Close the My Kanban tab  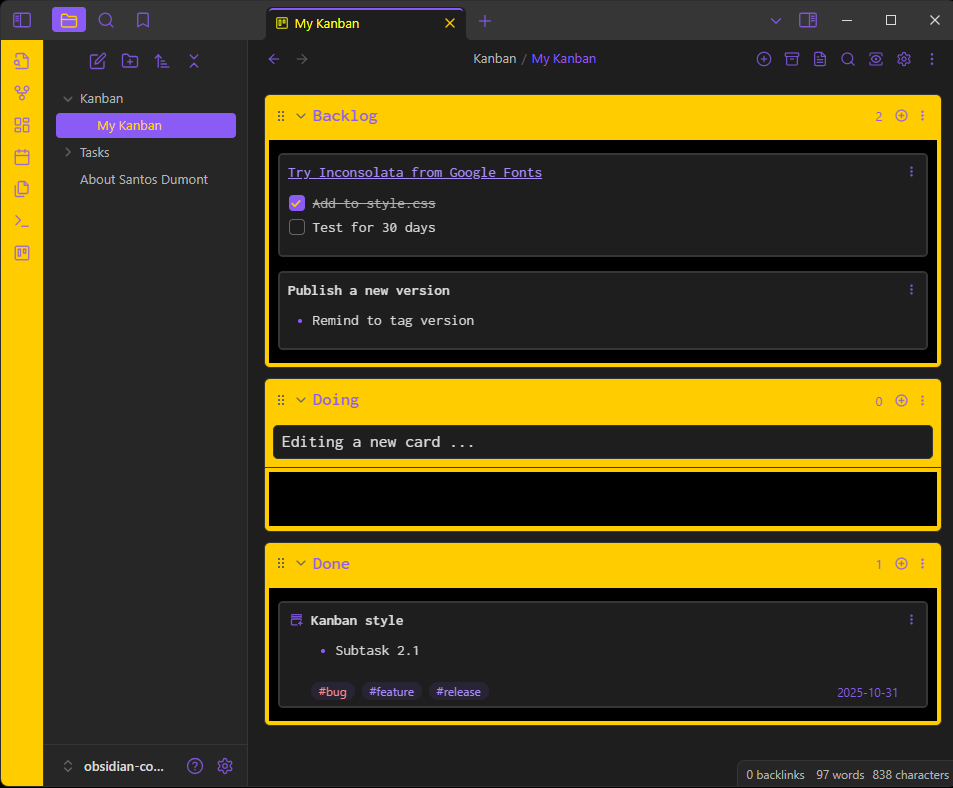coord(450,23)
